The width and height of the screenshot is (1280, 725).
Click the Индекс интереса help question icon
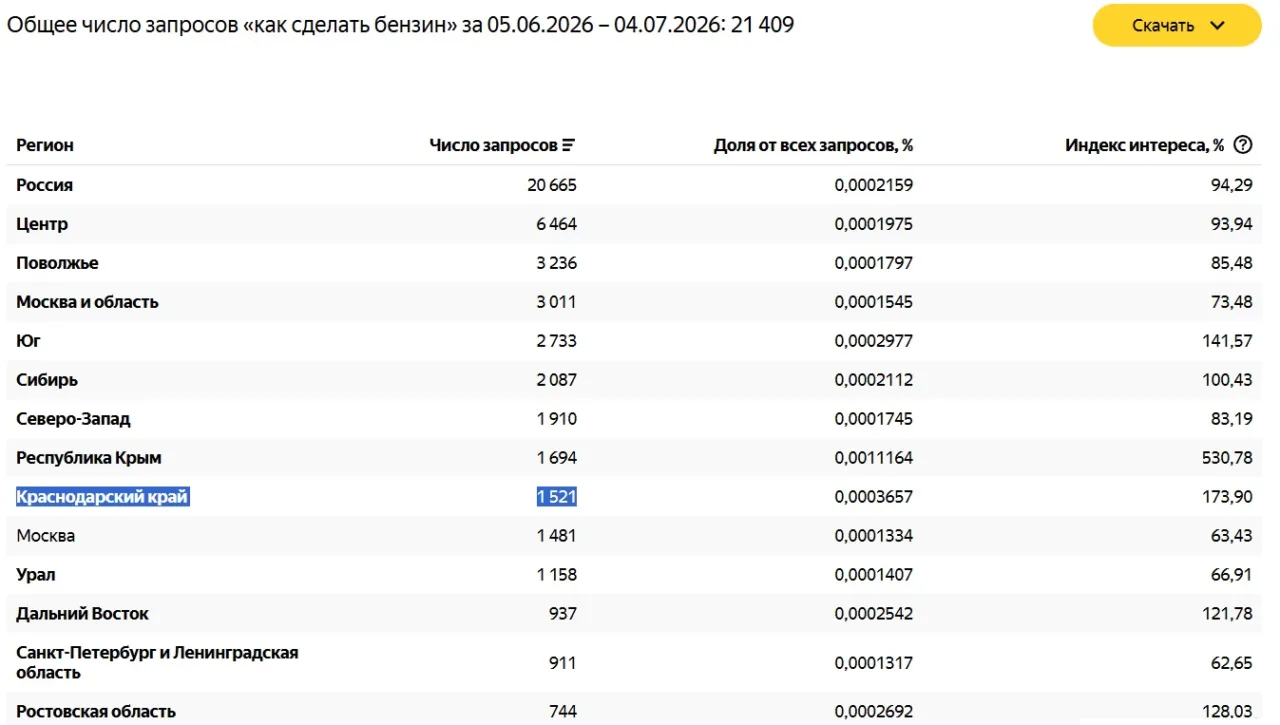[1243, 145]
